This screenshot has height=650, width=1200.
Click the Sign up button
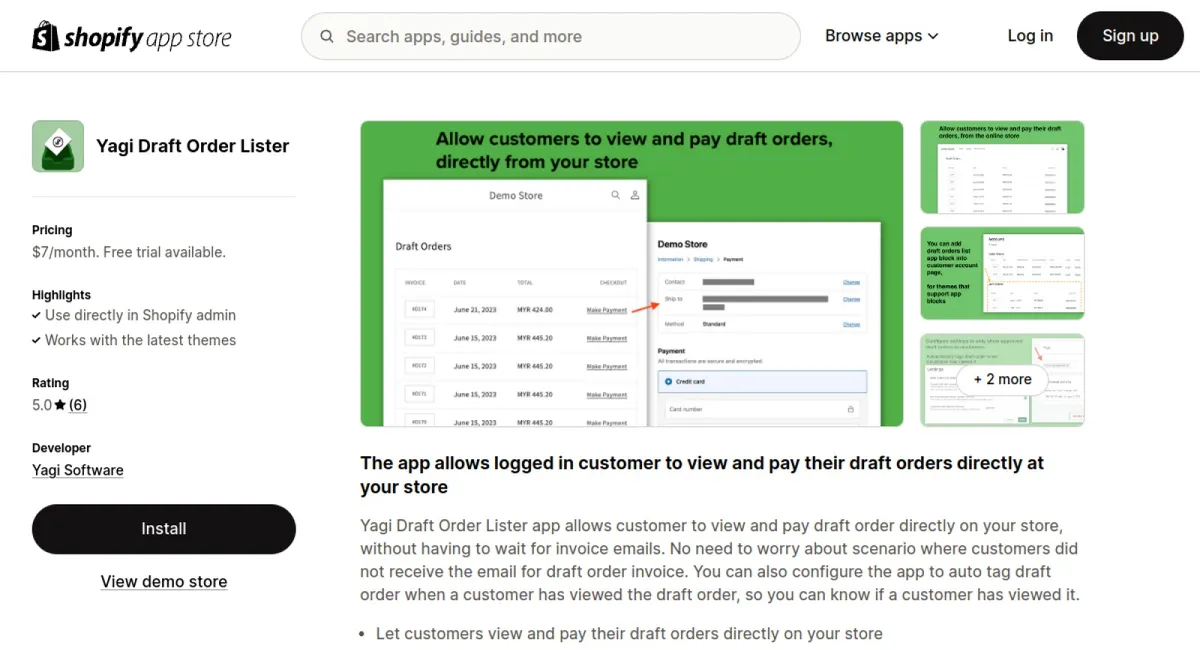pos(1130,36)
